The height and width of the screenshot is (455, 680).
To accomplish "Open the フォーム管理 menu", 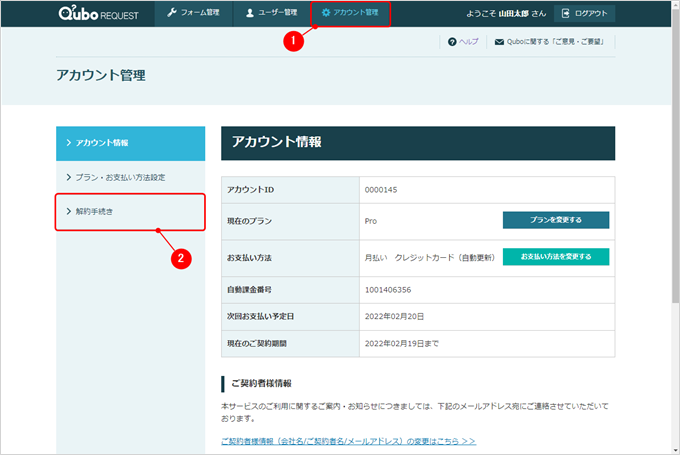I will point(193,13).
